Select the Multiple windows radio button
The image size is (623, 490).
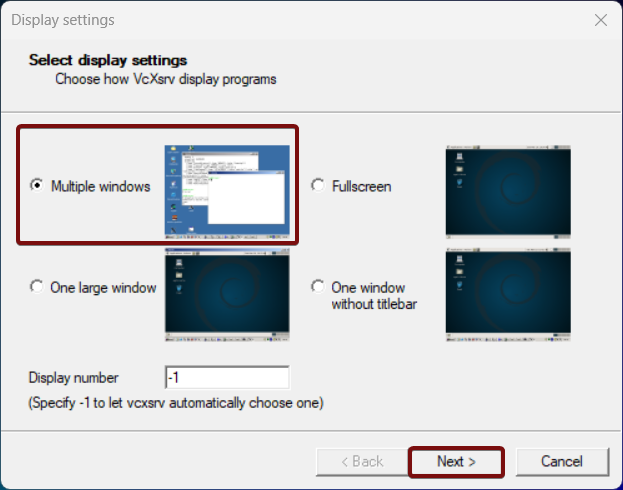click(x=37, y=185)
